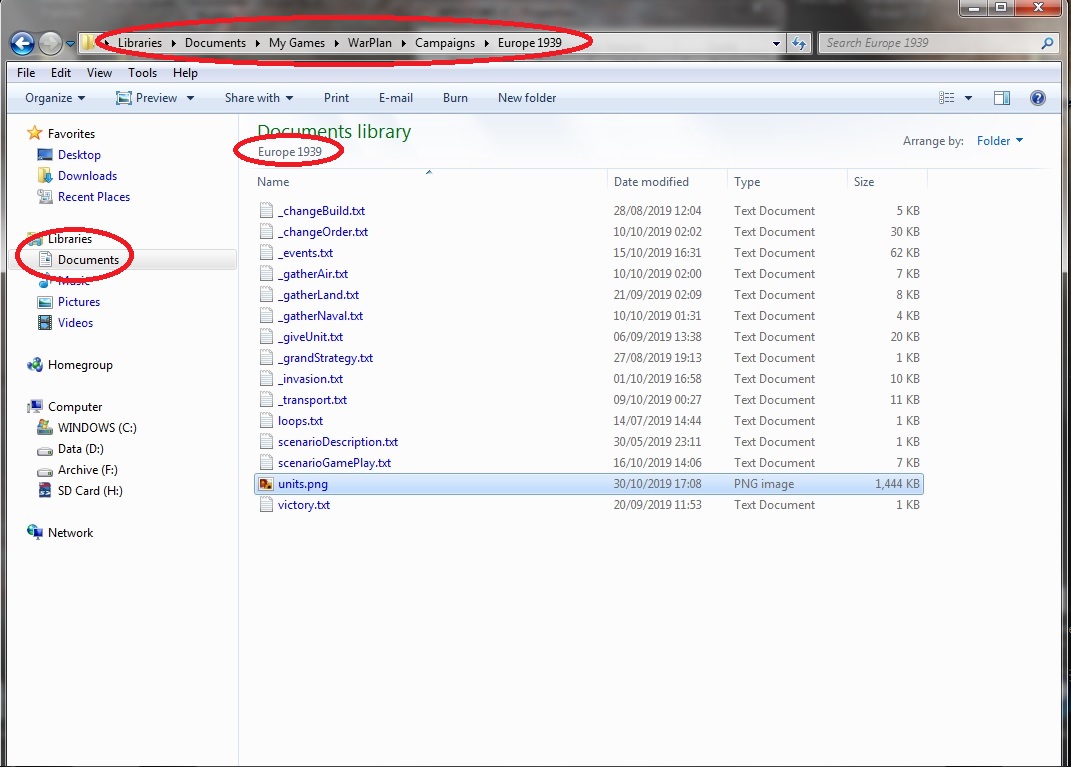Screen dimensions: 1071x767
Task: Click the Print toolbar button
Action: tap(336, 98)
